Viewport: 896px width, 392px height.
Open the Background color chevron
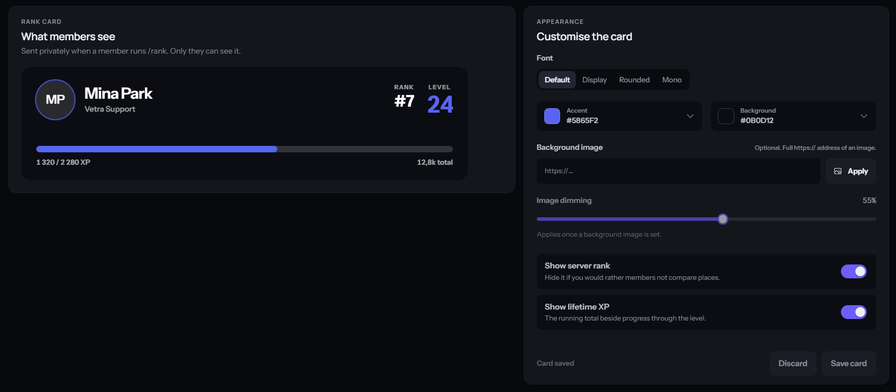tap(863, 116)
